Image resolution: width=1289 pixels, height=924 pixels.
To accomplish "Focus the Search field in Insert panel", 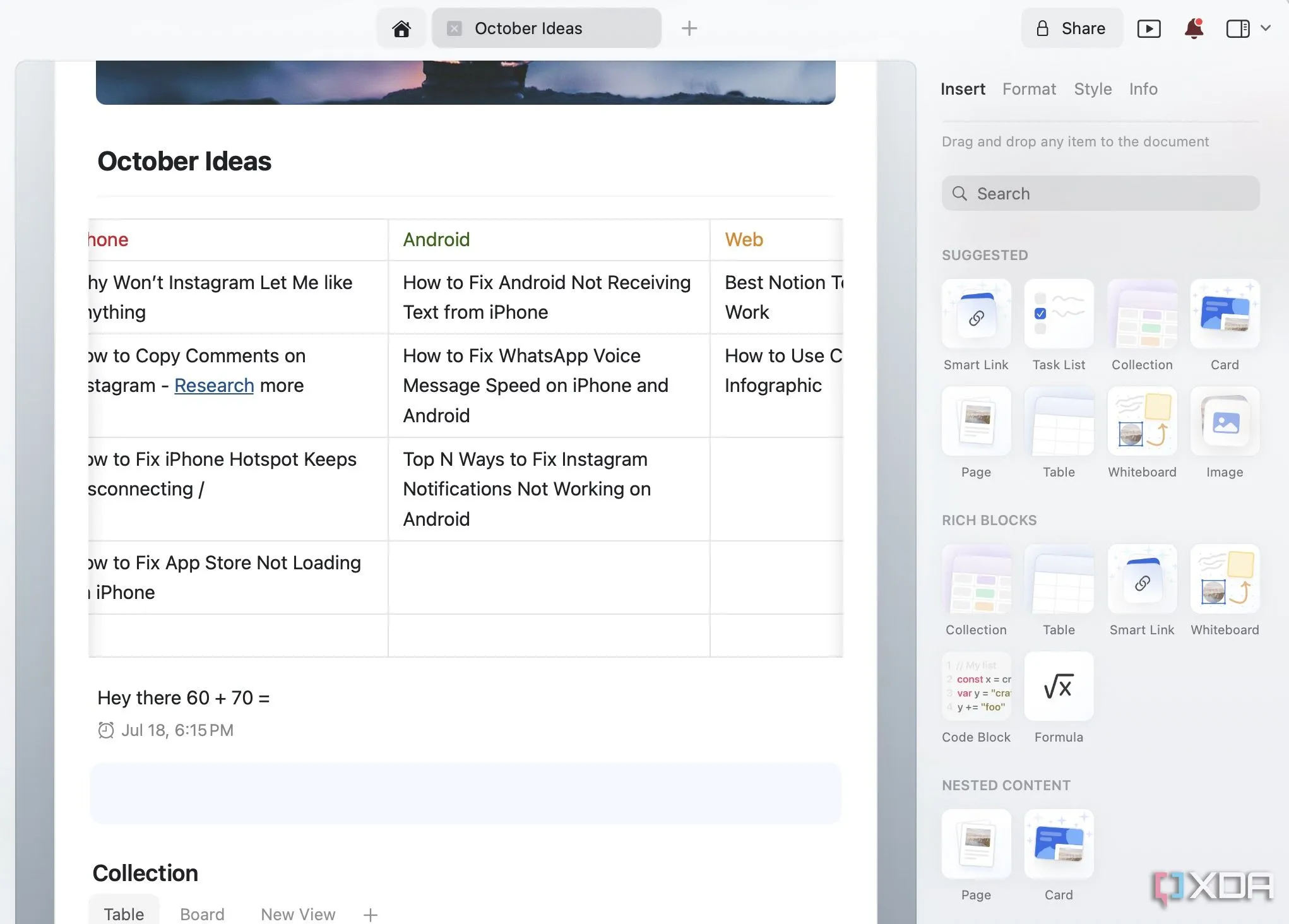I will point(1100,193).
